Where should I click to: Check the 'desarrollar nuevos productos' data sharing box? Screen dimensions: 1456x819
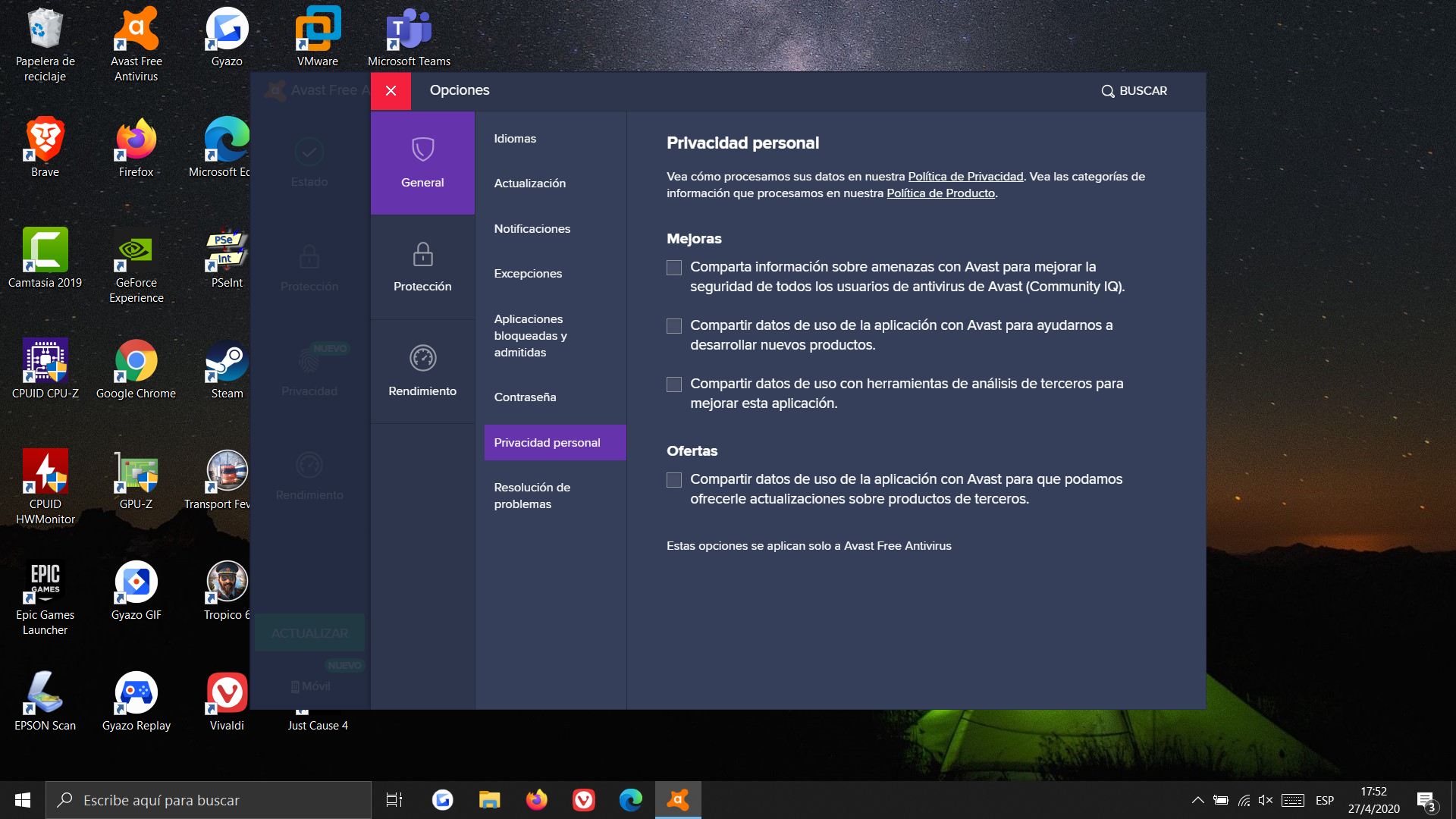coord(674,326)
